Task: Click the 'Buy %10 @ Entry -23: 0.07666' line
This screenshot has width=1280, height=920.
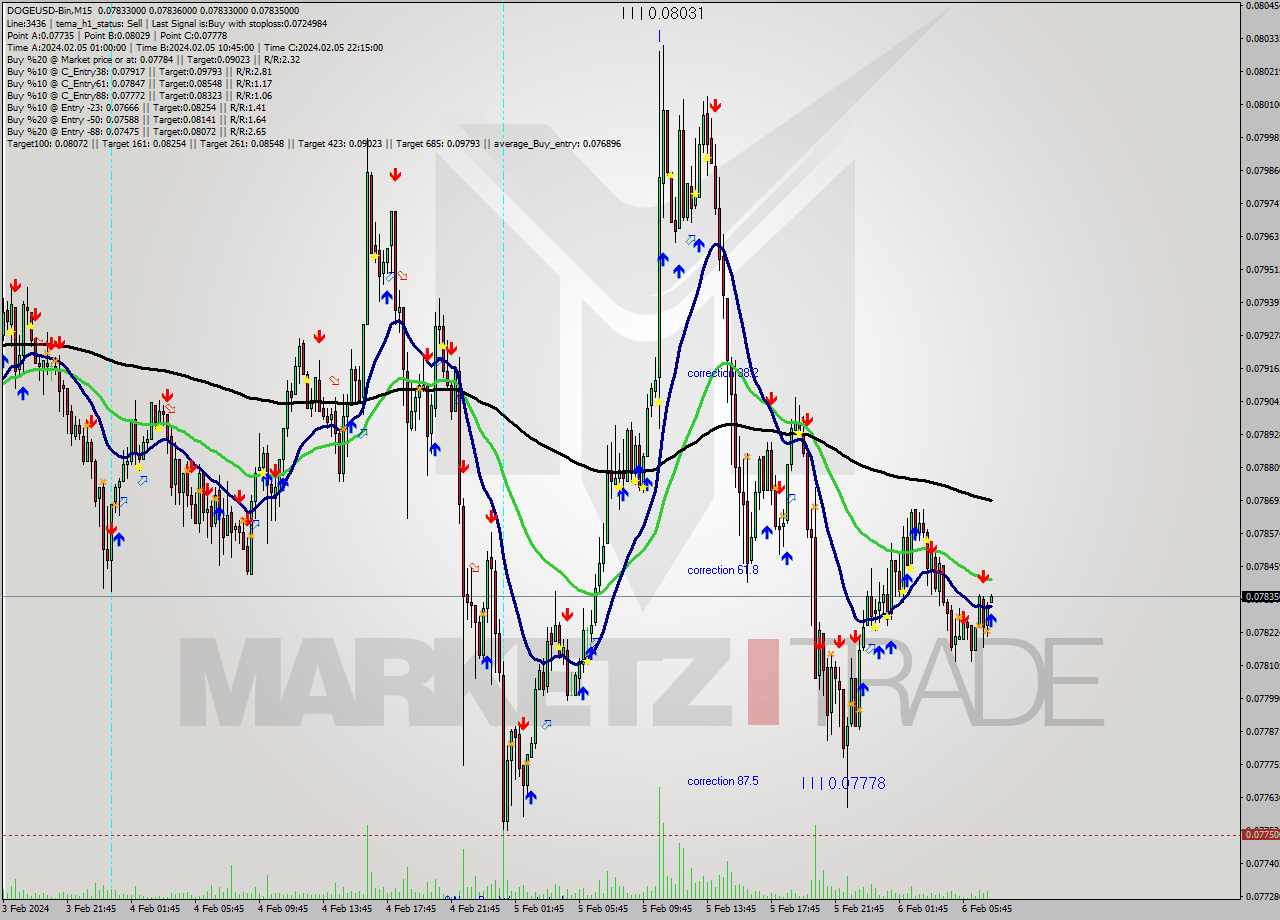Action: pyautogui.click(x=72, y=107)
